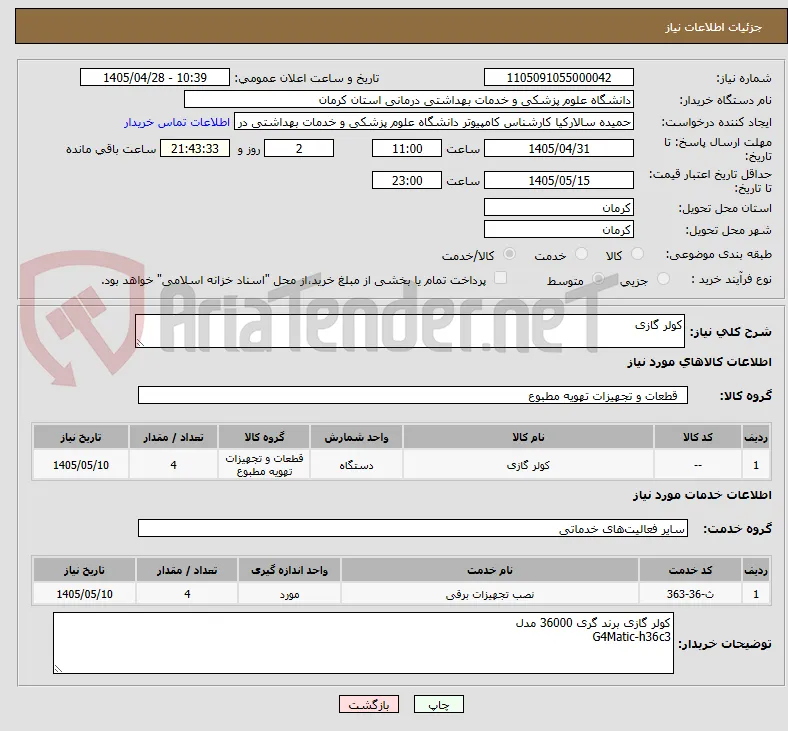The width and height of the screenshot is (788, 731).
Task: Click the delivery city field کرمان
Action: point(558,230)
